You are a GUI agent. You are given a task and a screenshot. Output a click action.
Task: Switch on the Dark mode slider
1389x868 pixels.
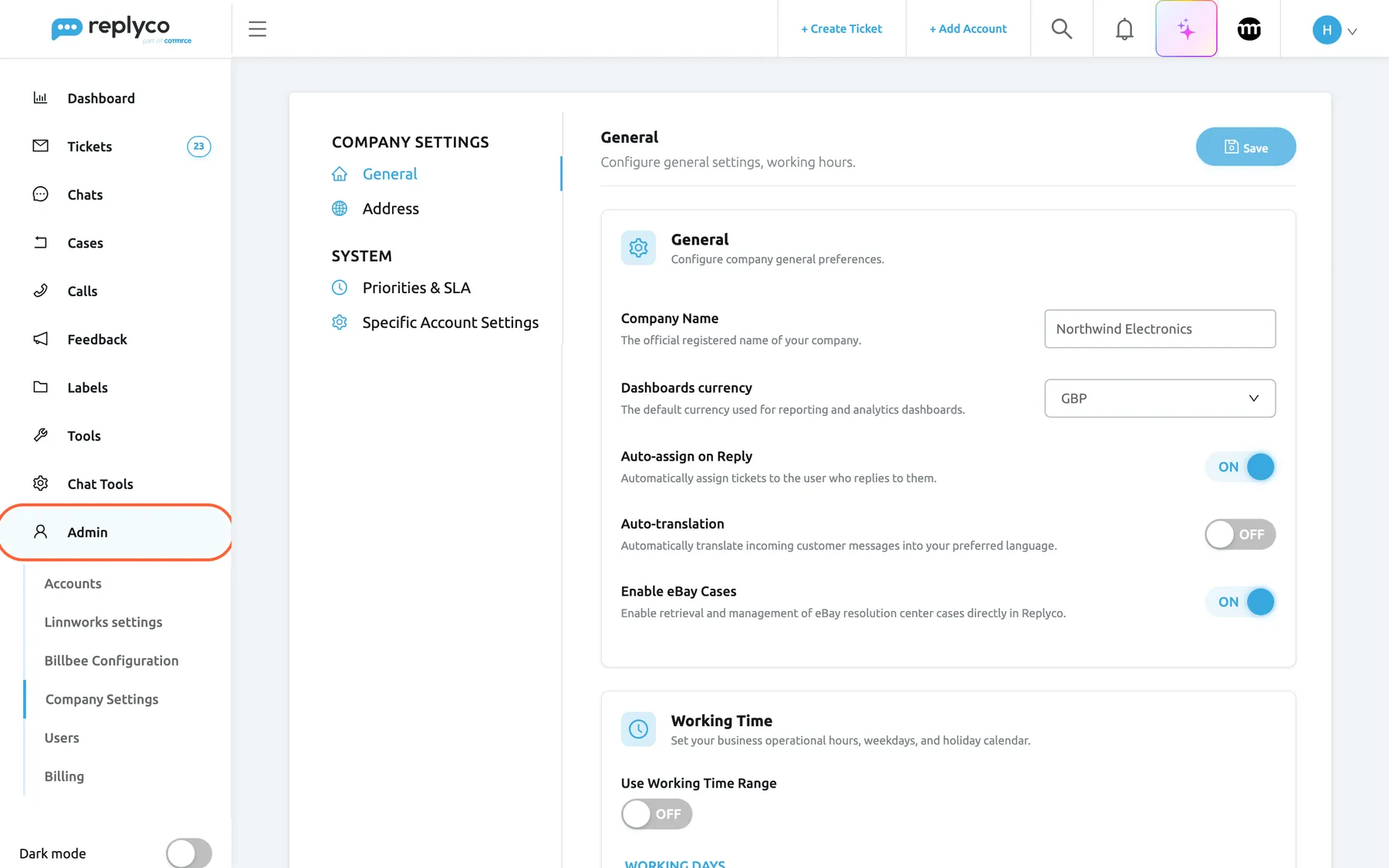189,853
